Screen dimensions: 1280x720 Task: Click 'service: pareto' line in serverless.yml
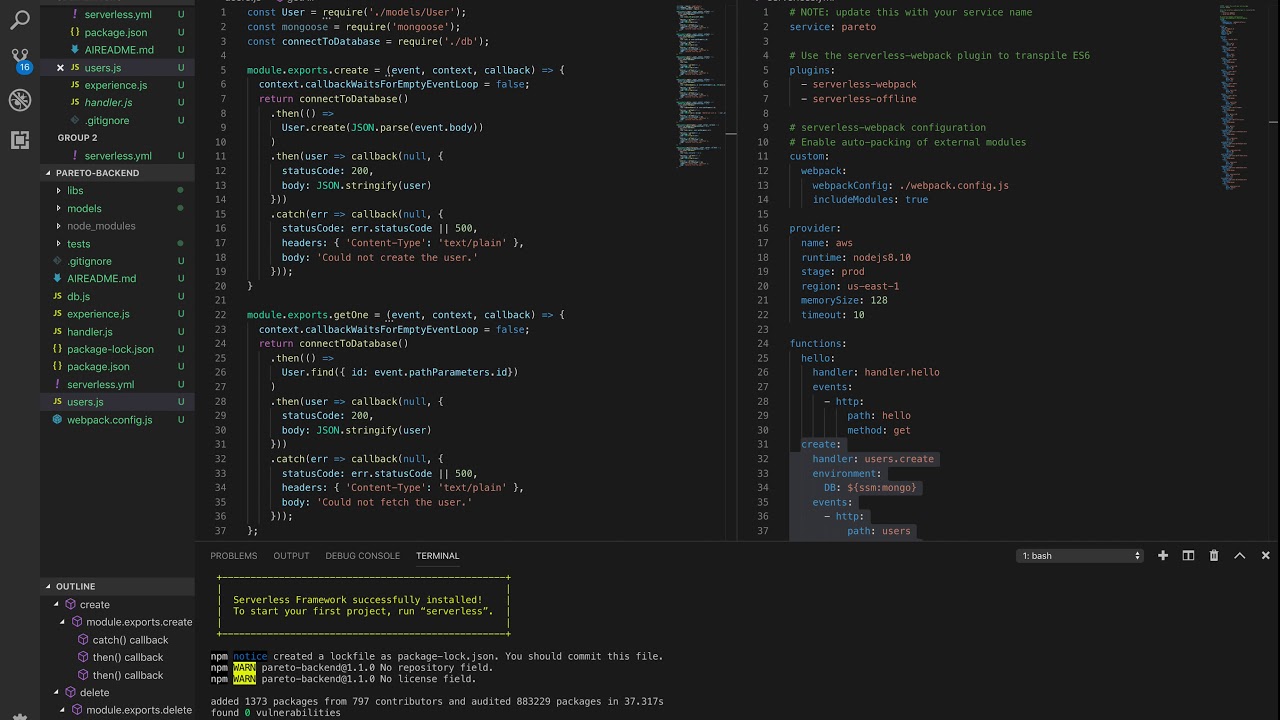pyautogui.click(x=832, y=27)
